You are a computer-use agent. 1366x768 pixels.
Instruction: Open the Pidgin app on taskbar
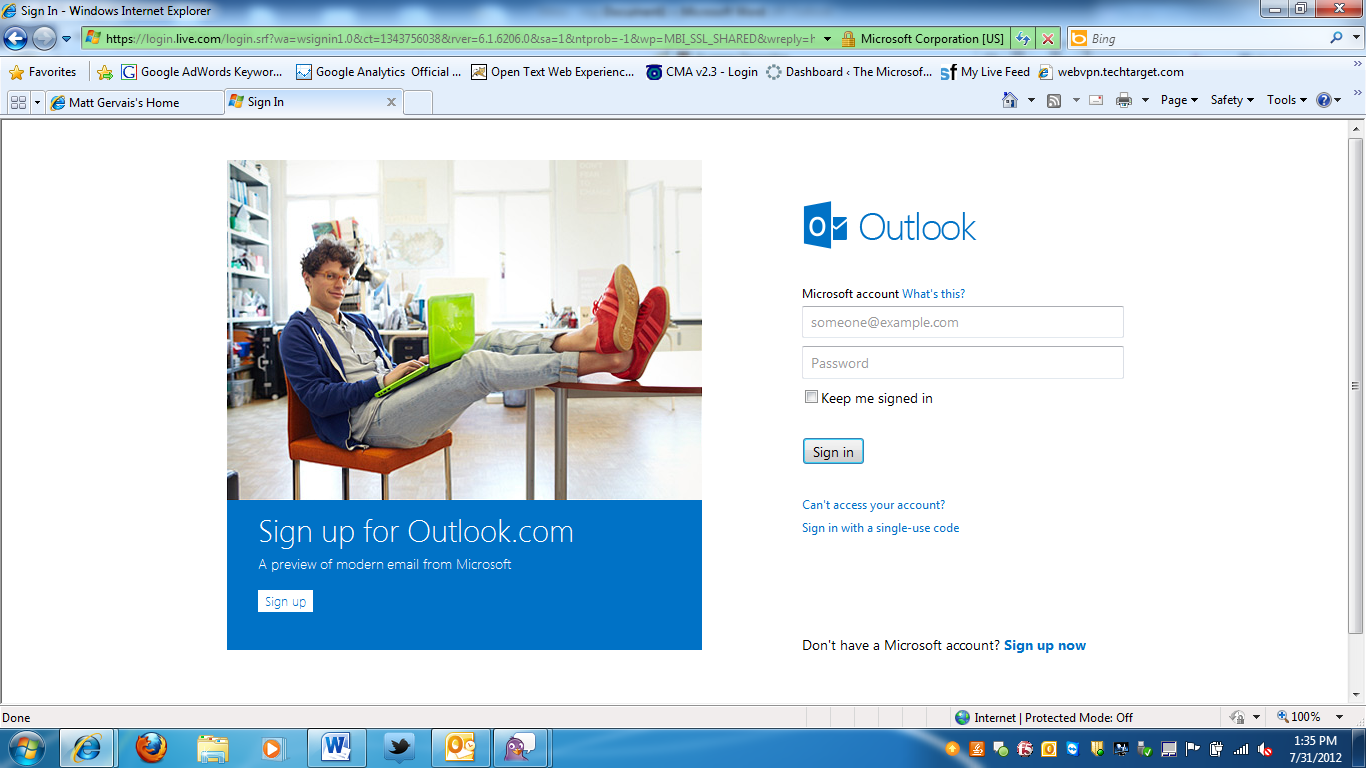coord(522,748)
